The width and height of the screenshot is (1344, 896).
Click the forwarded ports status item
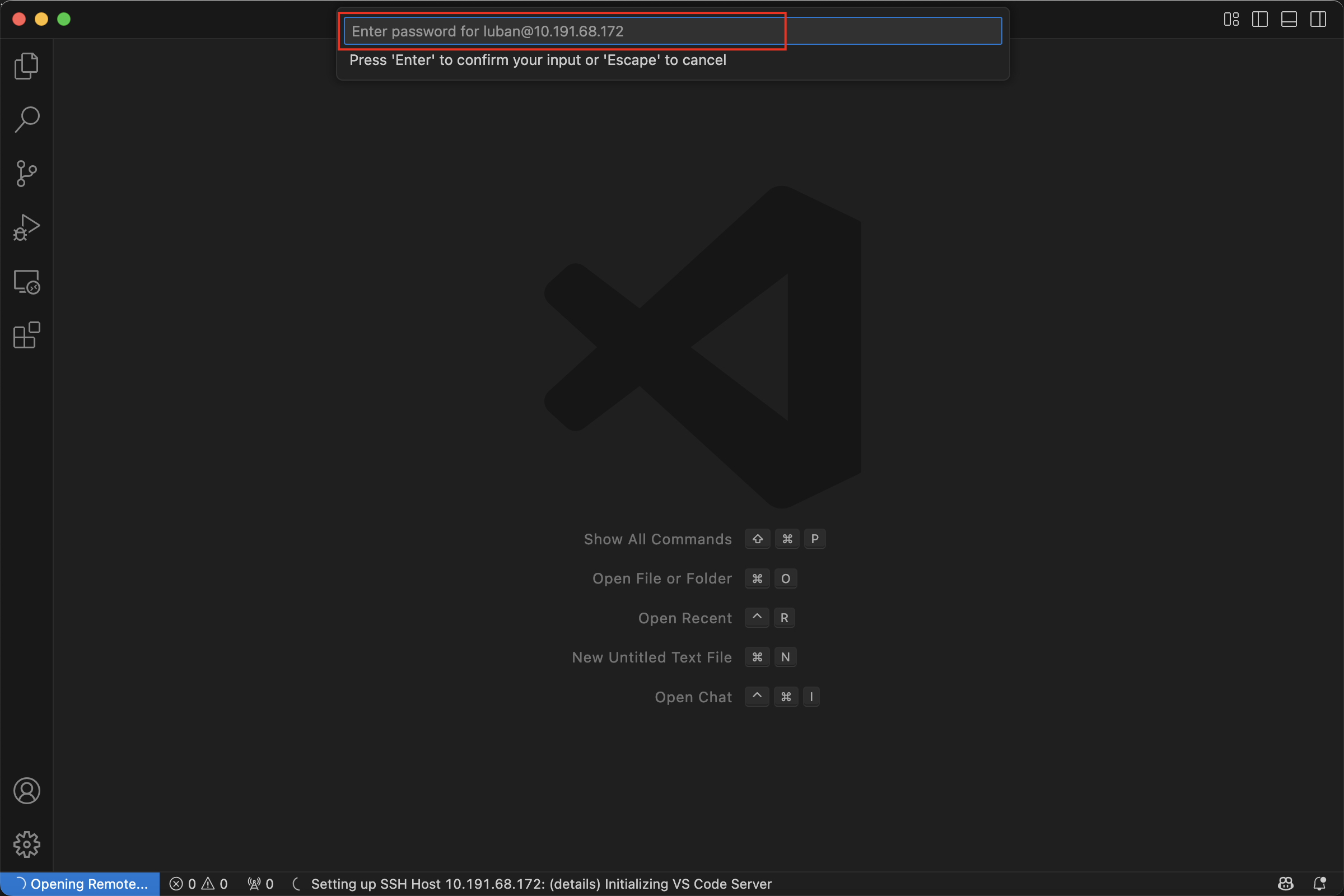coord(260,884)
